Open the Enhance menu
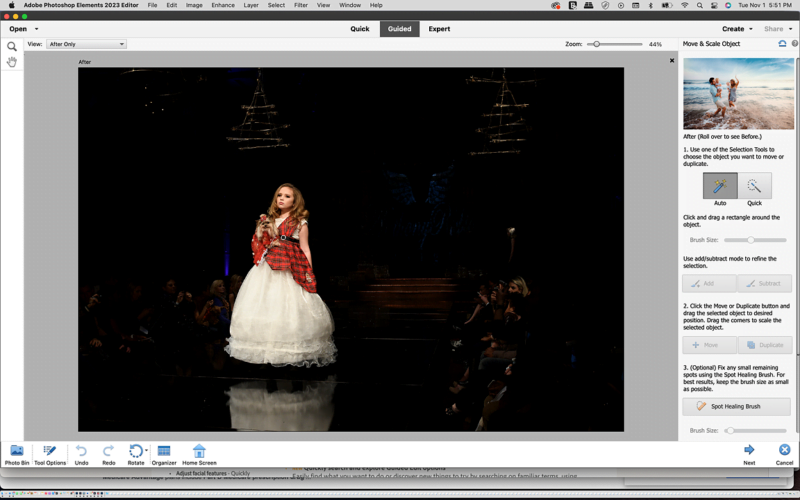 pos(222,5)
